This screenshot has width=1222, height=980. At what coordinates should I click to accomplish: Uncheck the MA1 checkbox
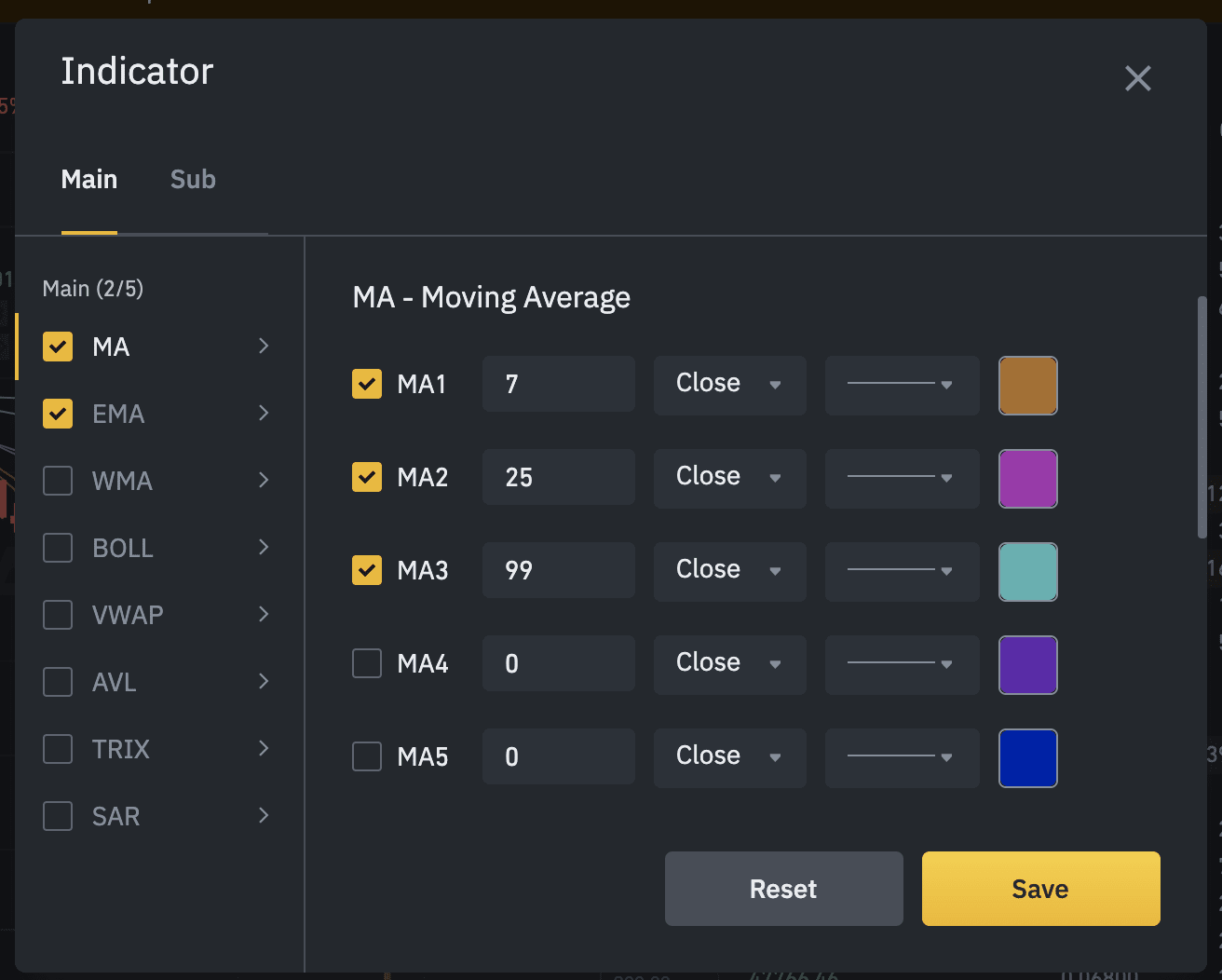tap(367, 384)
